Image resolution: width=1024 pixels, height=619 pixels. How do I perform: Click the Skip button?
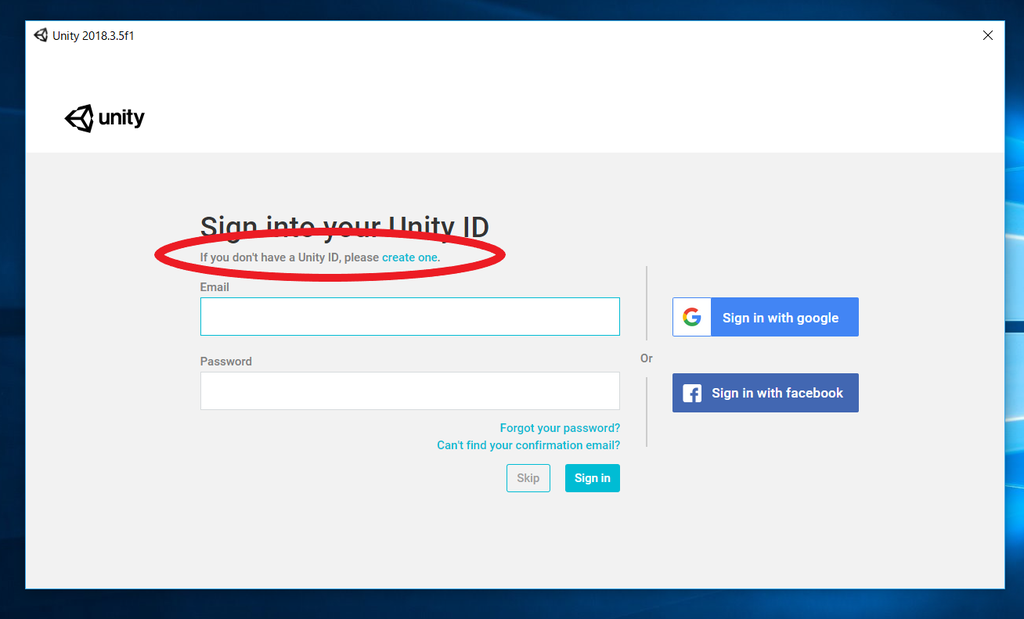528,478
